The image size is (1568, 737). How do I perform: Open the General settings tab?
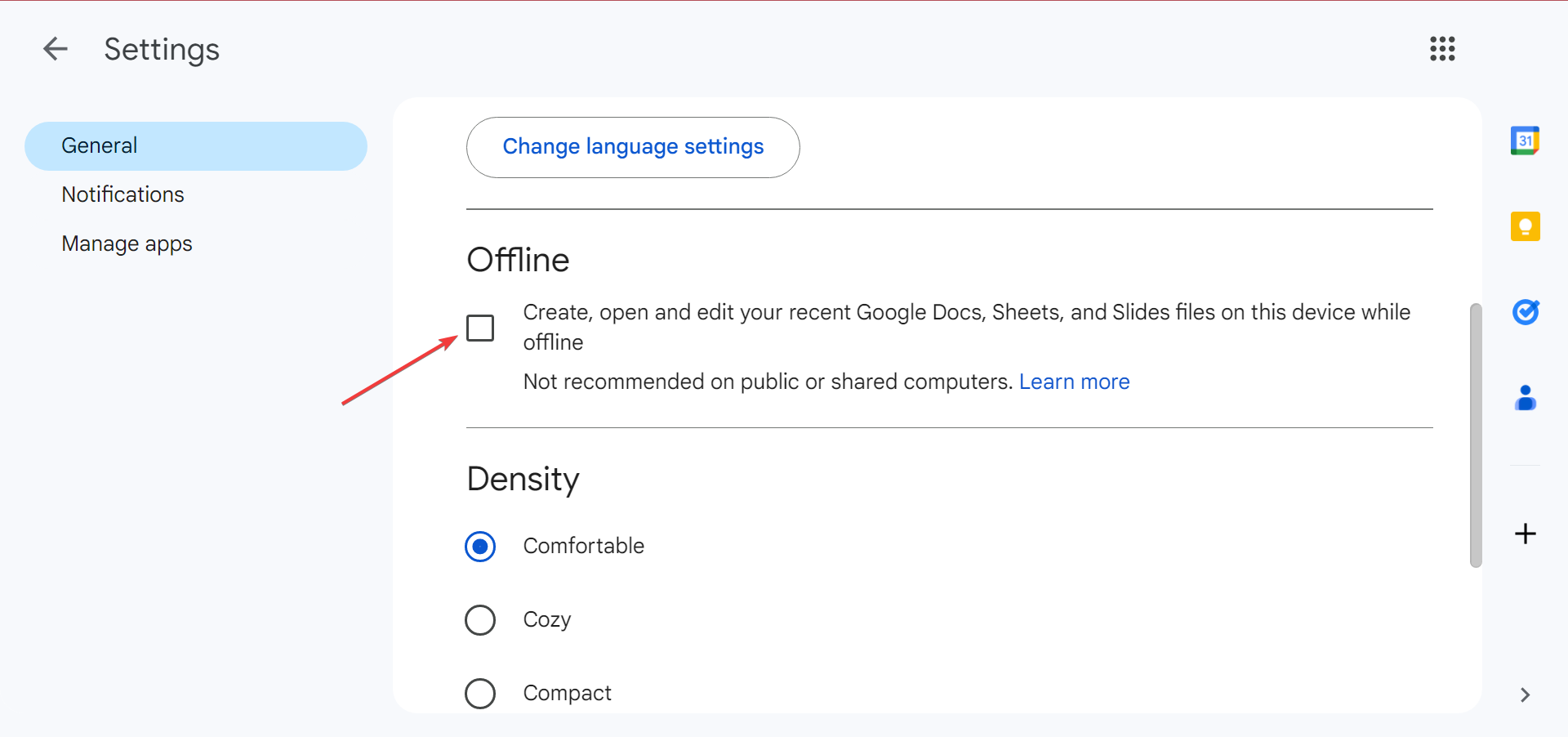tap(196, 146)
